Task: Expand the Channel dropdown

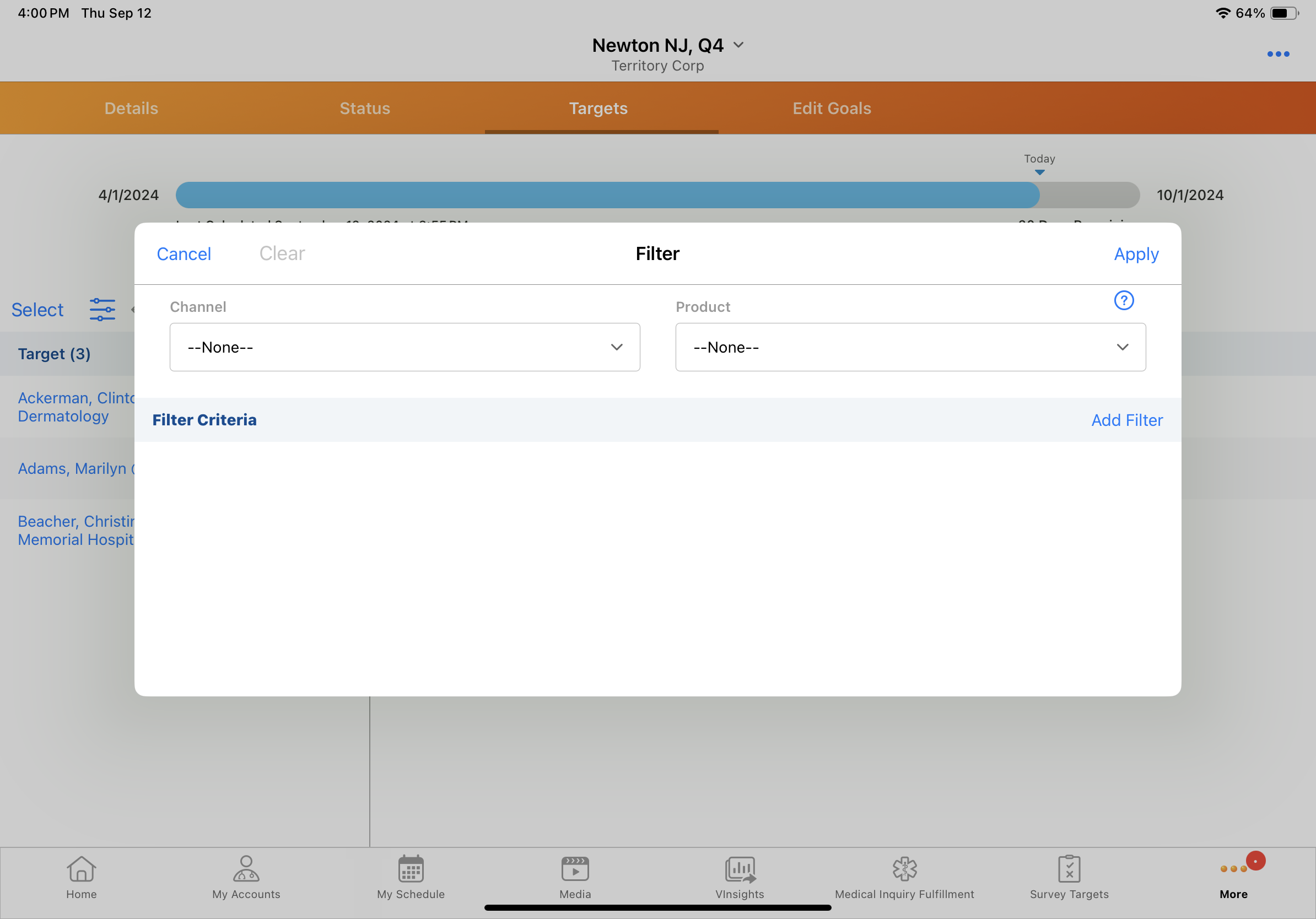Action: (x=404, y=347)
